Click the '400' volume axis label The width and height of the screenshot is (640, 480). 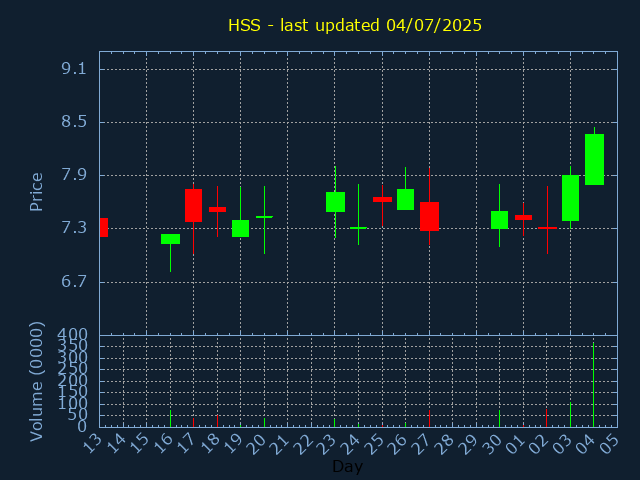point(72,335)
